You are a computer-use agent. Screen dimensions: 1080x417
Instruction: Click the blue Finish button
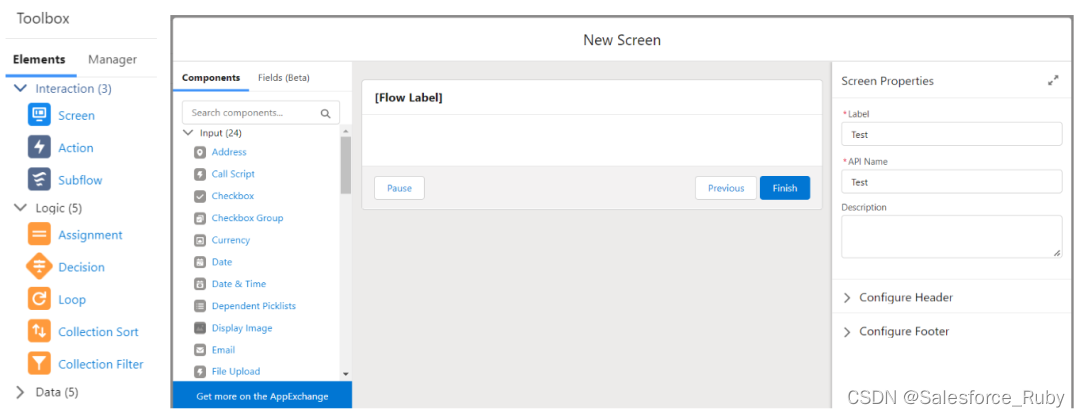pos(785,188)
